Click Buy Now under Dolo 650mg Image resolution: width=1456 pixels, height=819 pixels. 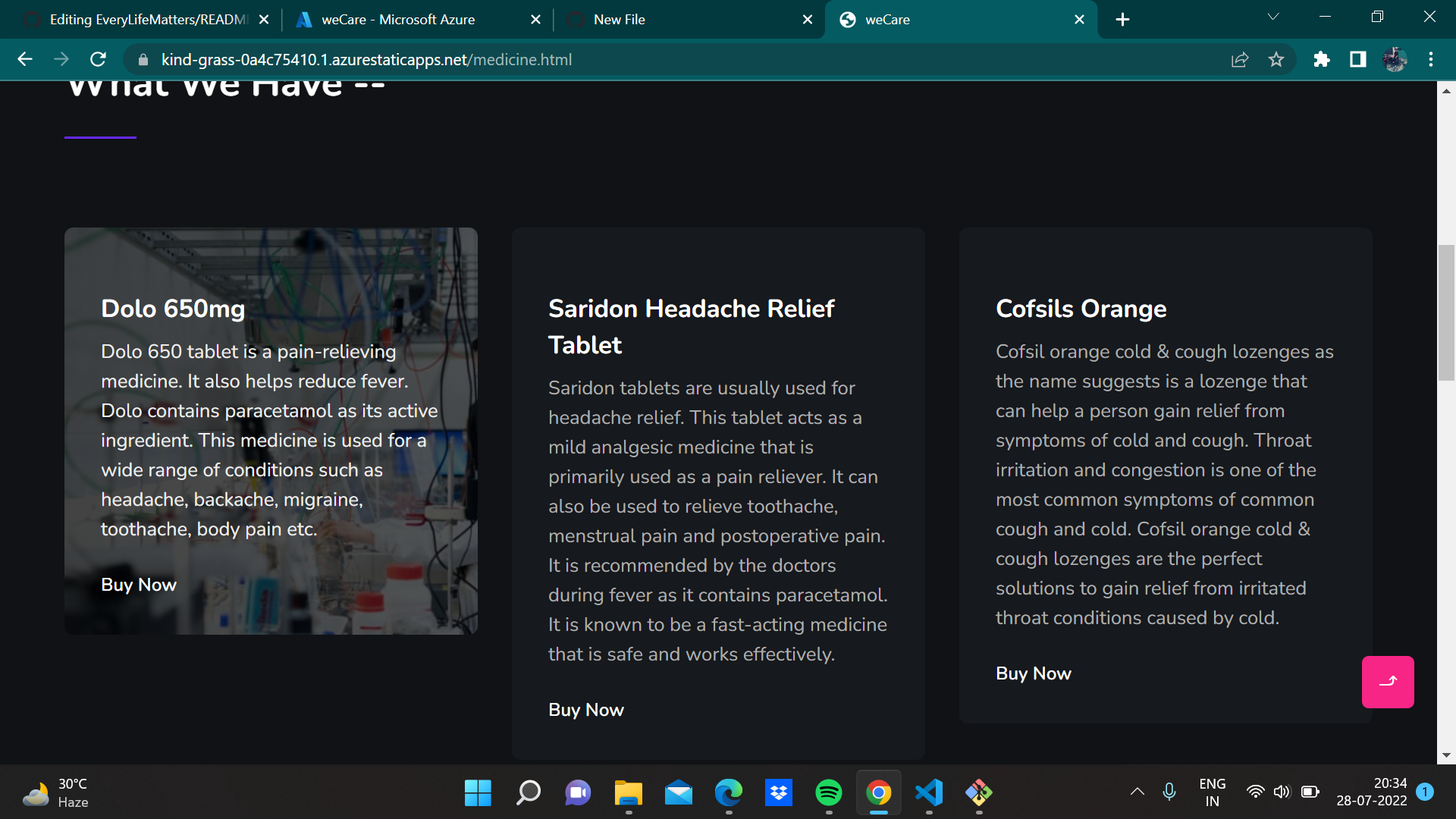click(138, 585)
